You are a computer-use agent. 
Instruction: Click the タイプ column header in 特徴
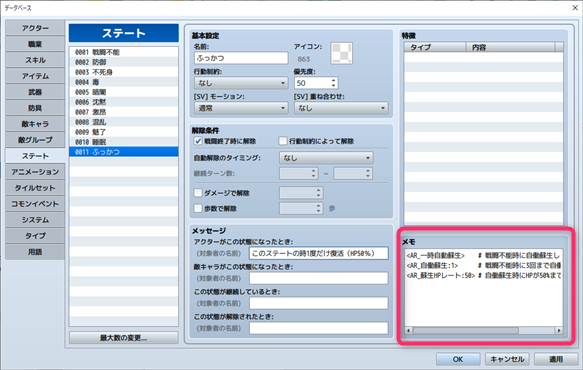tap(435, 47)
